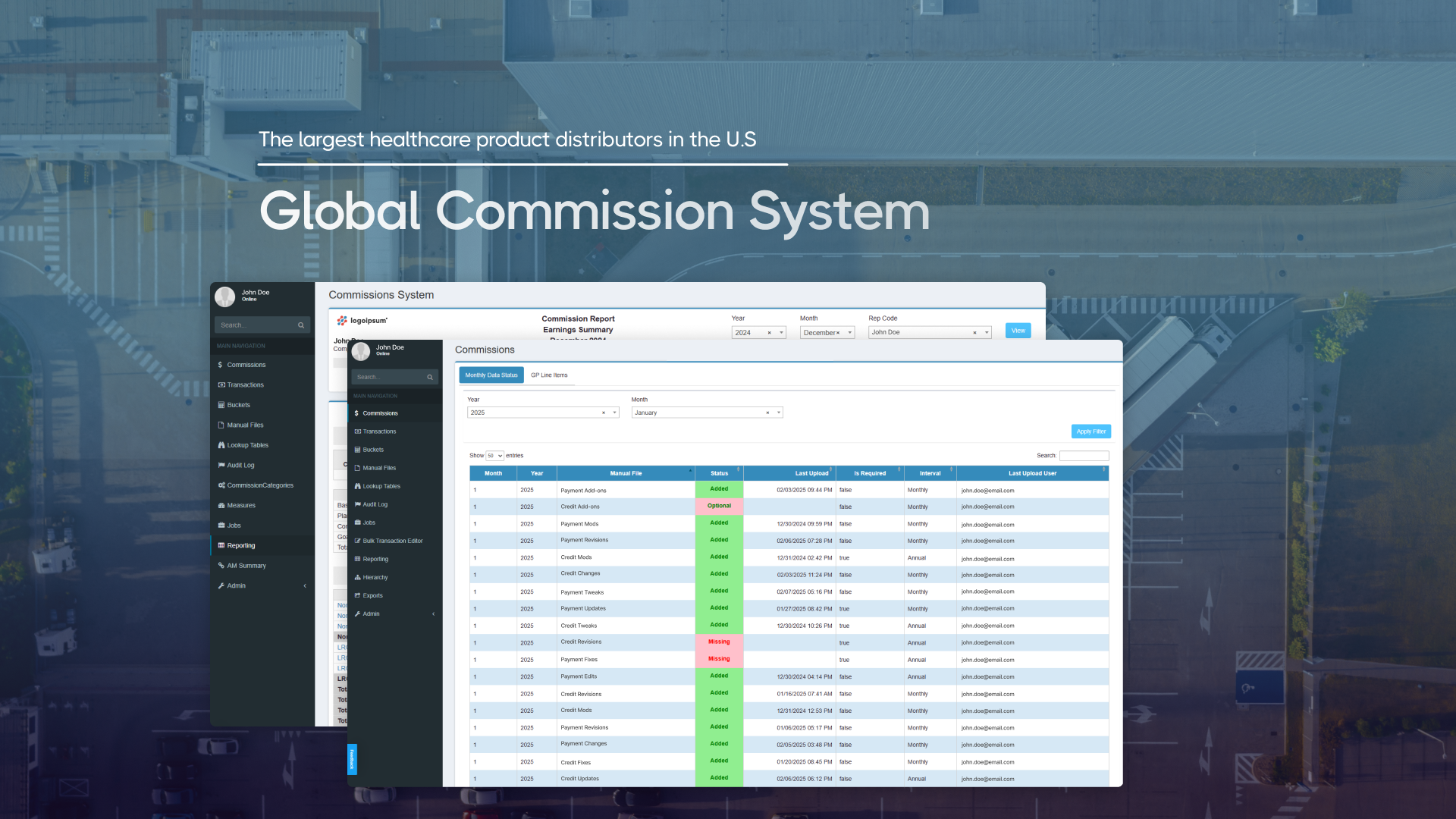The height and width of the screenshot is (819, 1456).
Task: Click the Hierarchy sidebar icon
Action: pyautogui.click(x=357, y=577)
